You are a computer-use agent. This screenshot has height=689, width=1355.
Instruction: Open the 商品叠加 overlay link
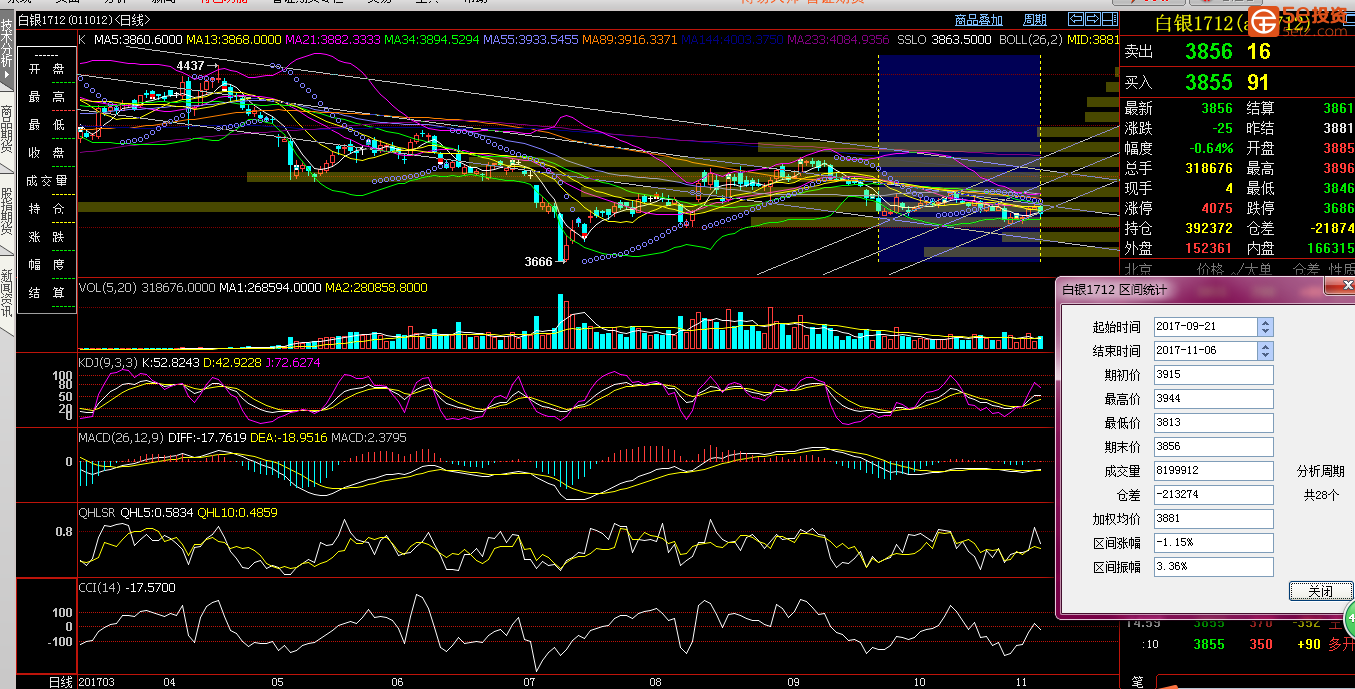(x=979, y=20)
